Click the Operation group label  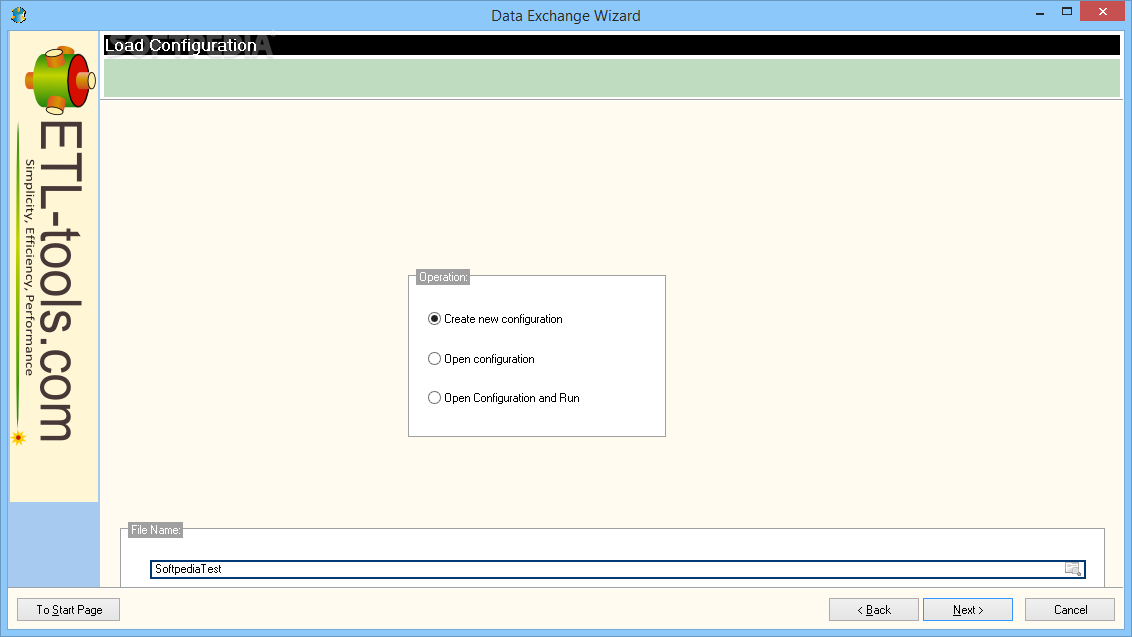click(443, 277)
